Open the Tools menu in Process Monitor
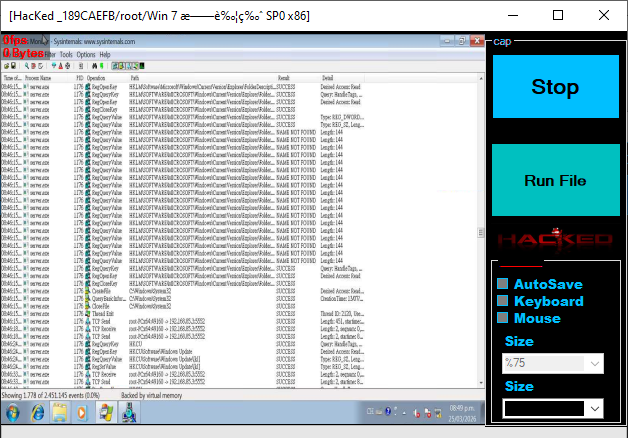628x438 pixels. [x=68, y=55]
